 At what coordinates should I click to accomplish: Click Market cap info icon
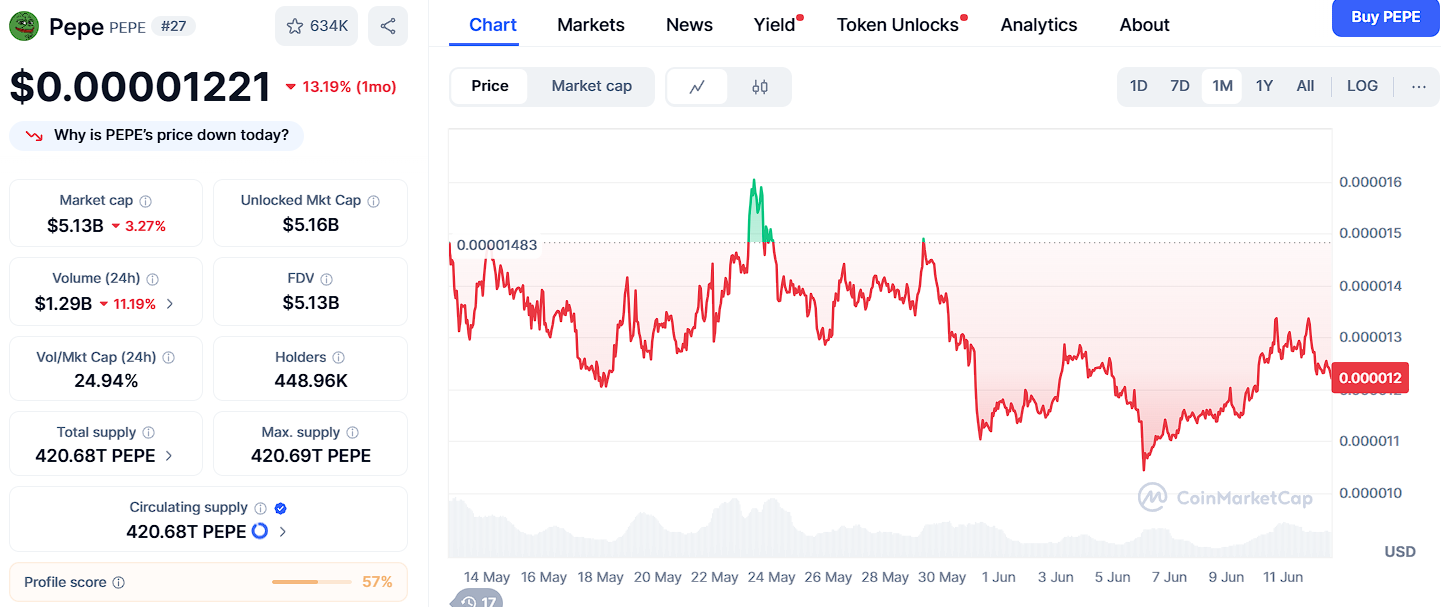click(146, 201)
